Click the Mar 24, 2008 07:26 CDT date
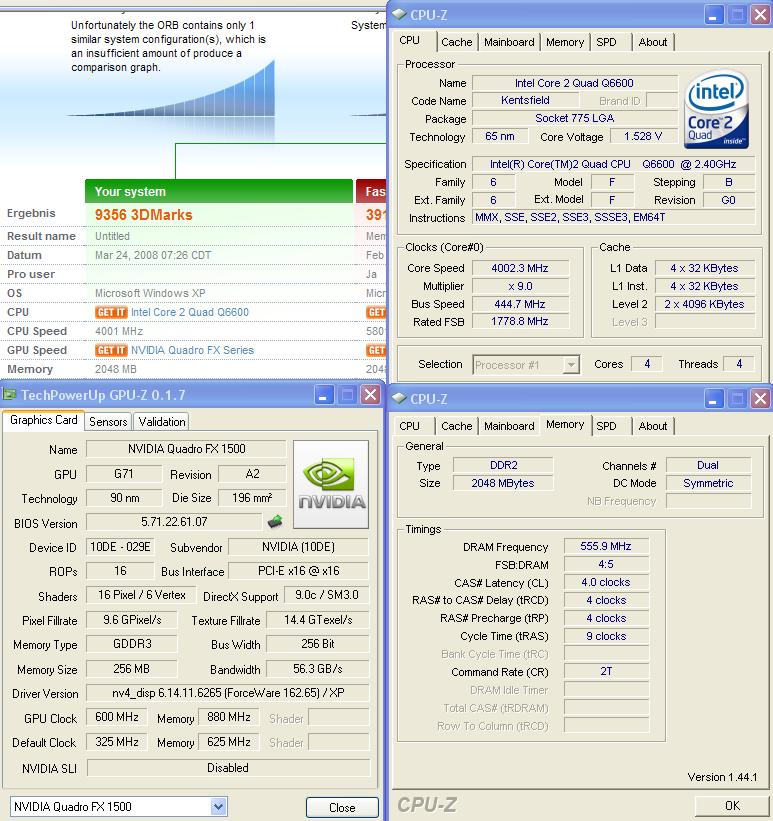This screenshot has width=773, height=821. [153, 255]
